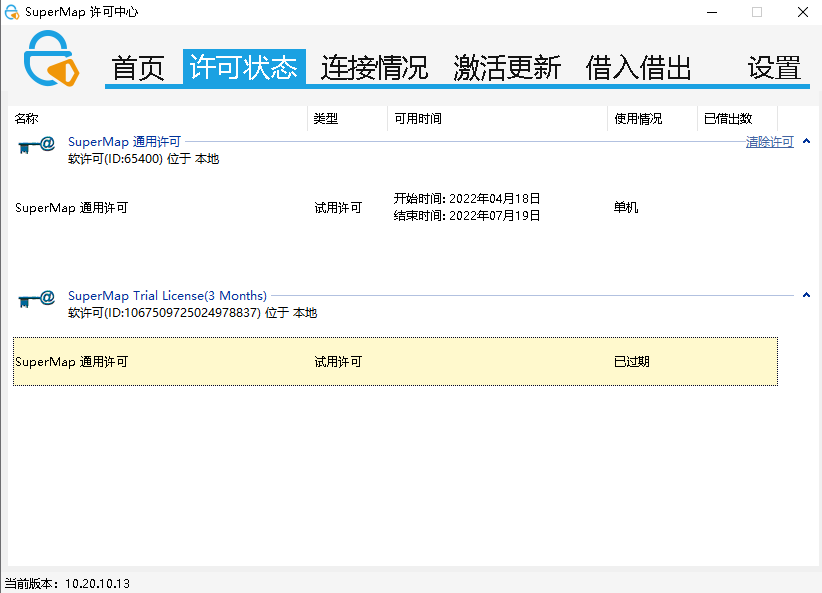The height and width of the screenshot is (593, 822).
Task: Click the 已过期 status text
Action: pos(632,362)
